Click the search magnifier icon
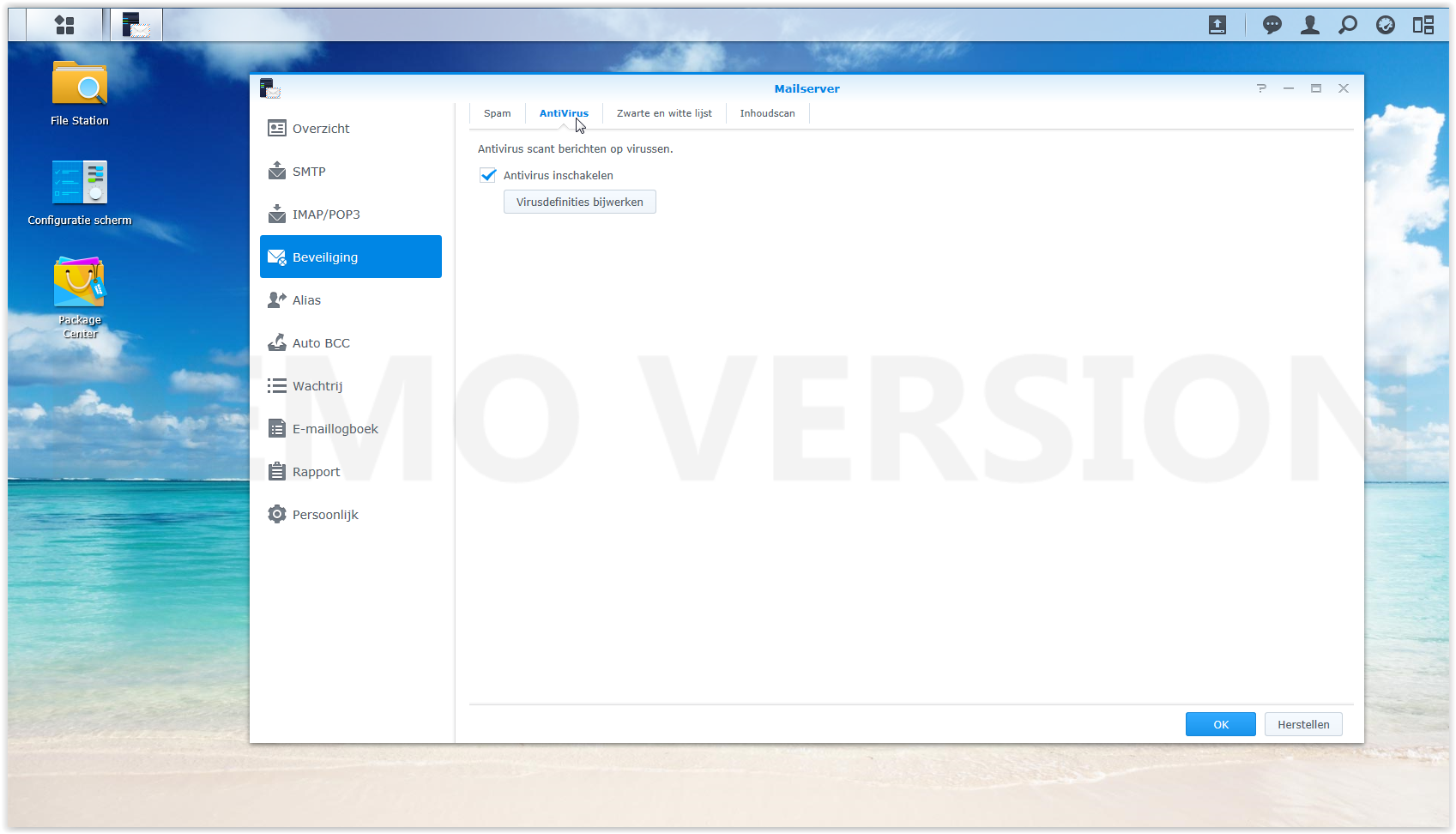This screenshot has width=1456, height=834. [x=1348, y=25]
